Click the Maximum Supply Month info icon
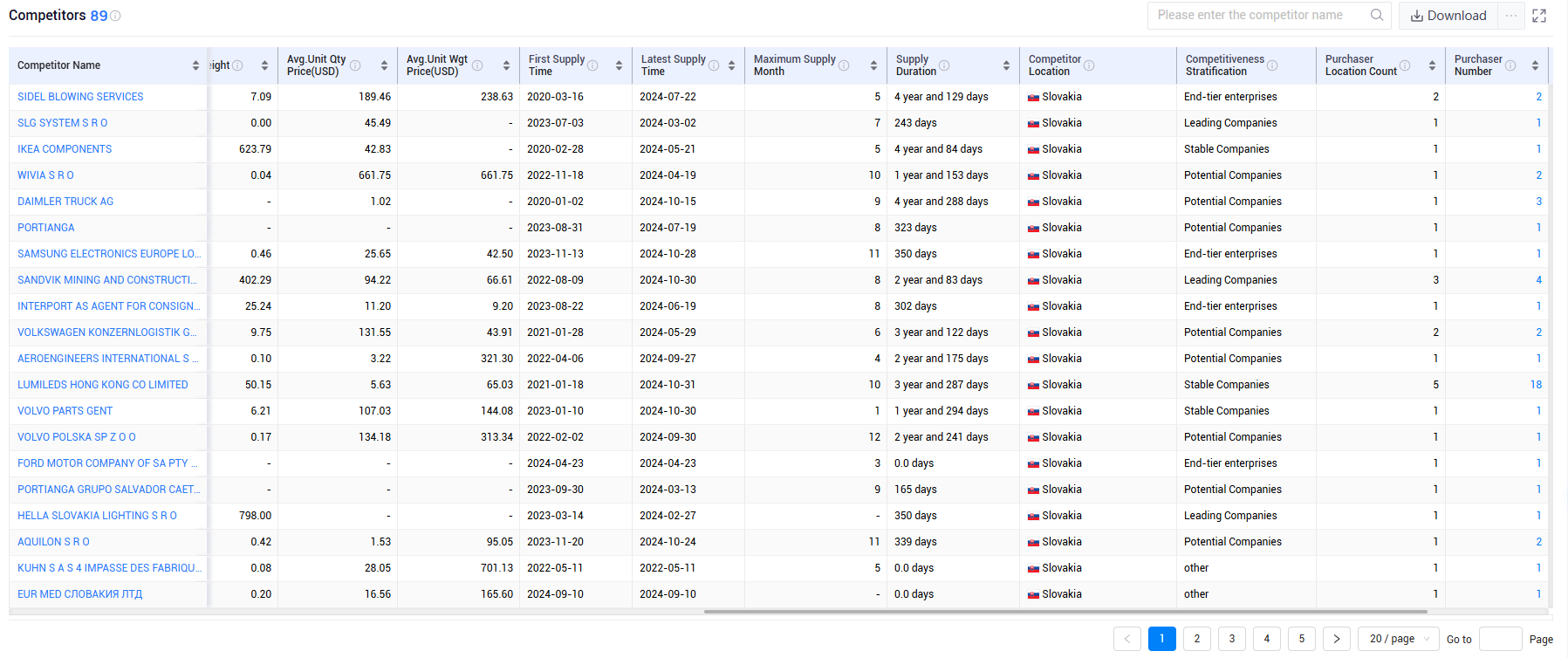 (x=844, y=65)
